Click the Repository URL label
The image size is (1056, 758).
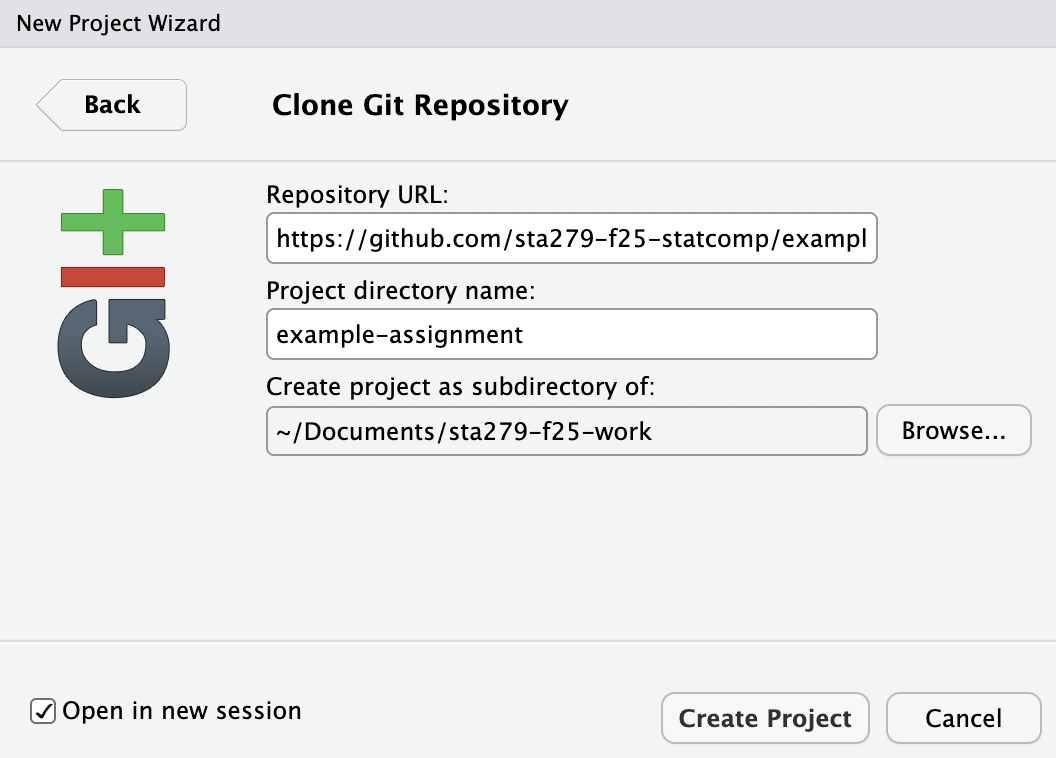[355, 194]
